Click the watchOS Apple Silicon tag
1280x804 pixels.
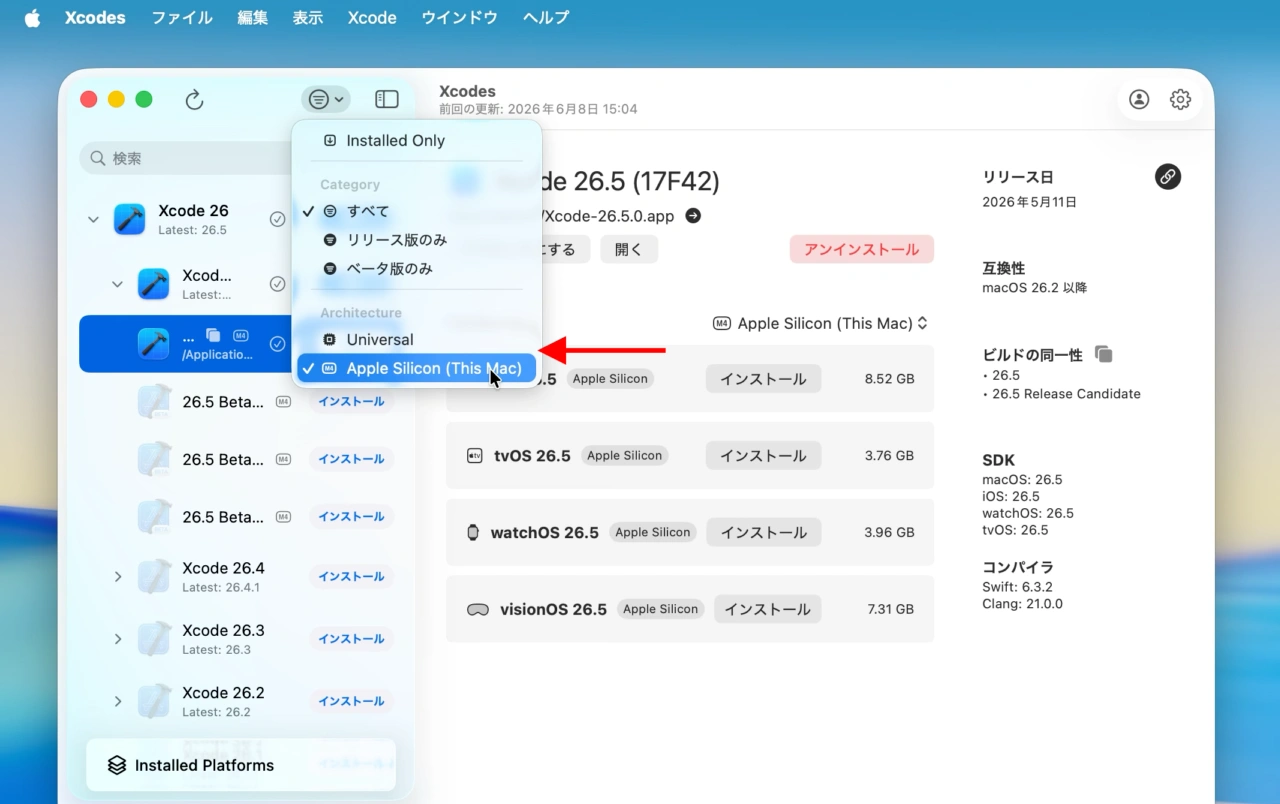tap(653, 532)
